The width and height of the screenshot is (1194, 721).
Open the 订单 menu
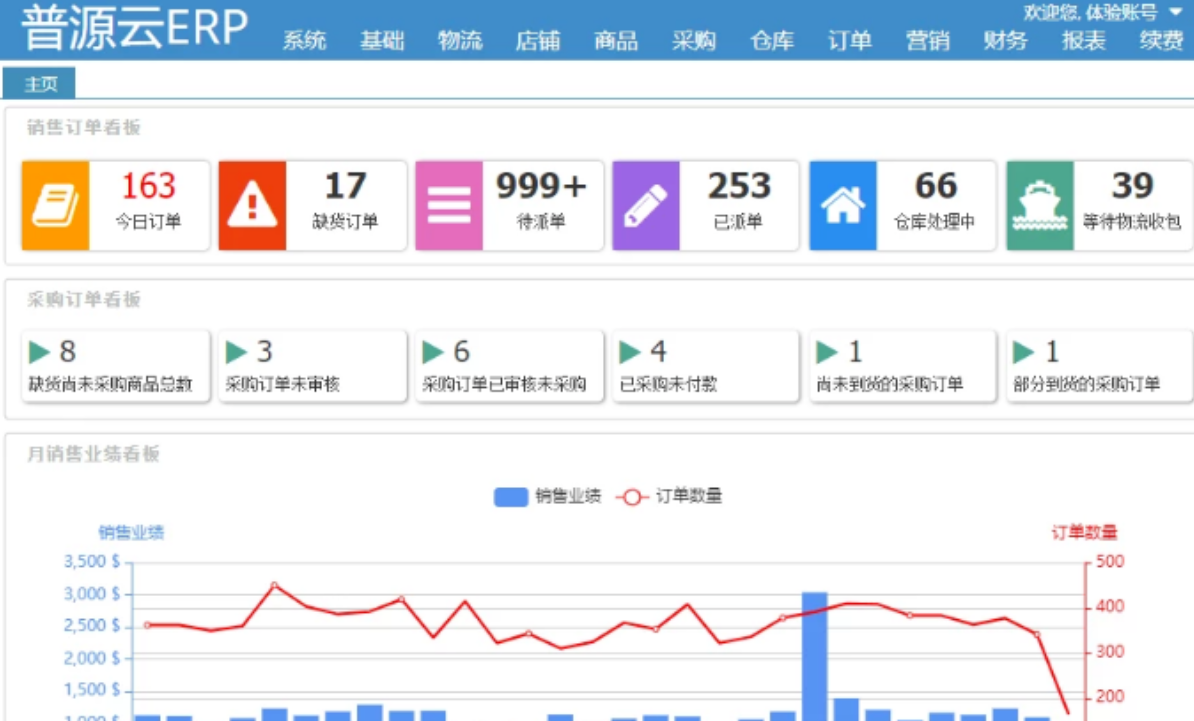click(x=849, y=40)
